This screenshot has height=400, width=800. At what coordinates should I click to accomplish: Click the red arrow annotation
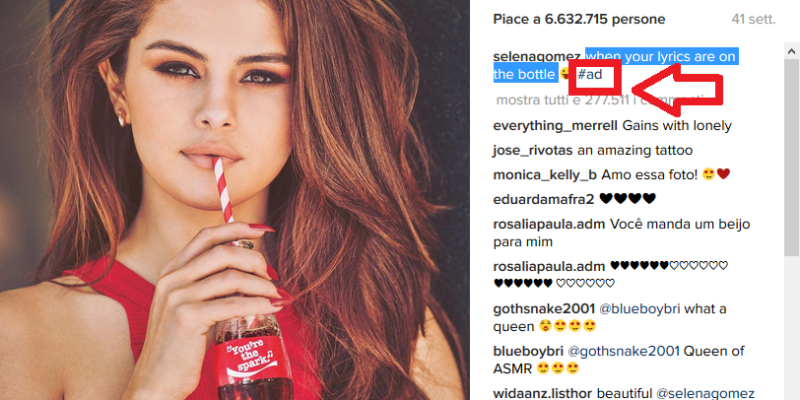tap(678, 88)
